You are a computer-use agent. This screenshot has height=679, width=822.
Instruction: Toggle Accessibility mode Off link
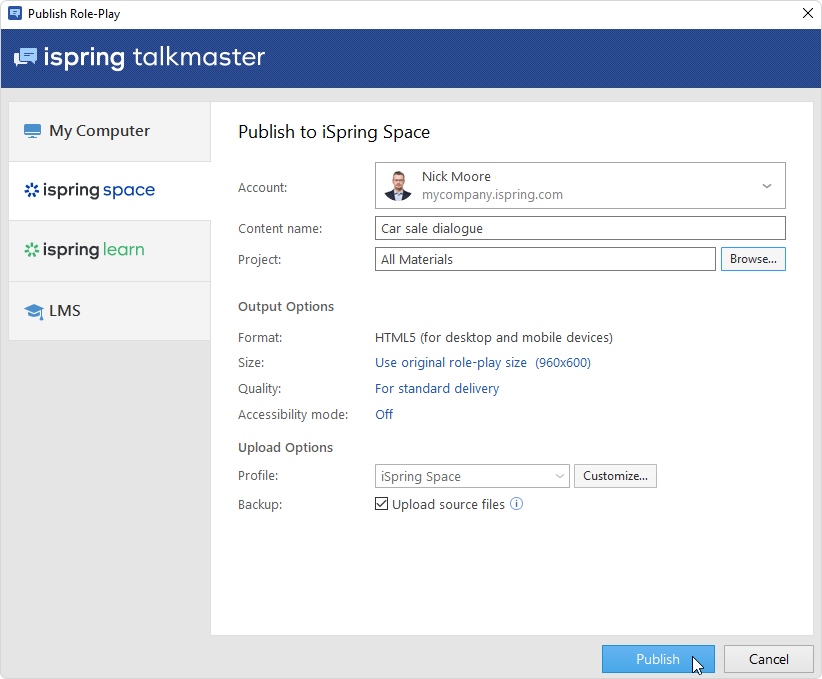tap(384, 414)
